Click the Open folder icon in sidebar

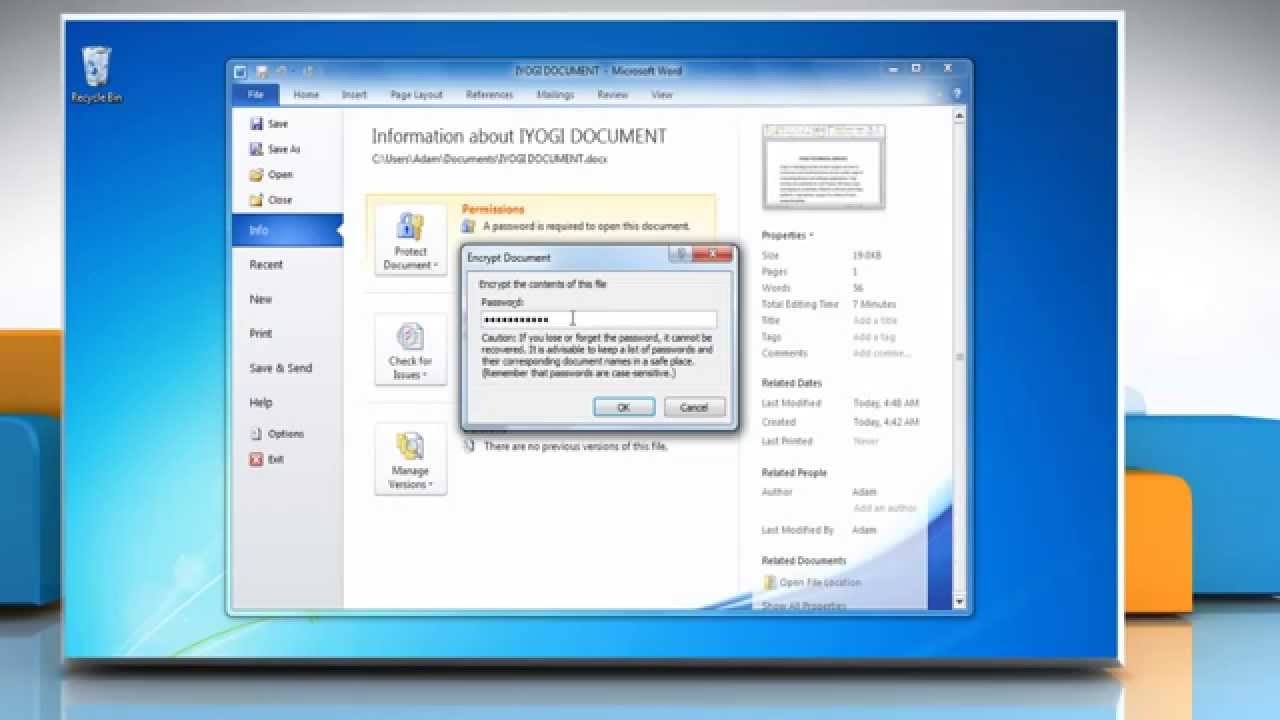click(x=257, y=174)
